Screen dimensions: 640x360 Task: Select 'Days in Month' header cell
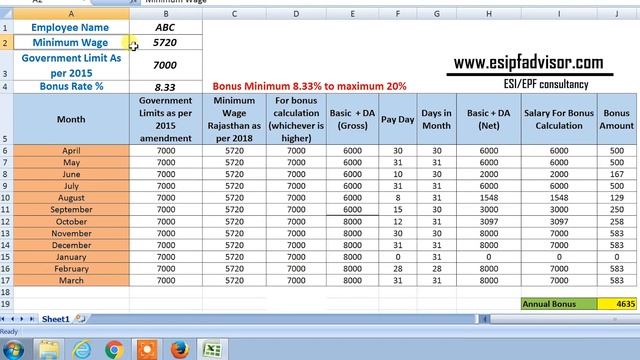(x=437, y=119)
